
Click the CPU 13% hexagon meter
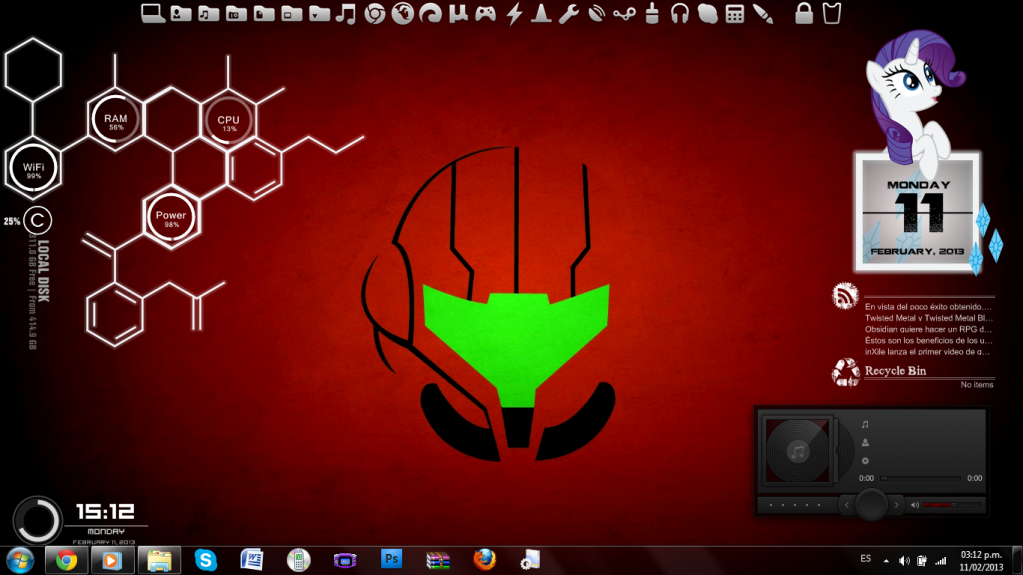228,122
